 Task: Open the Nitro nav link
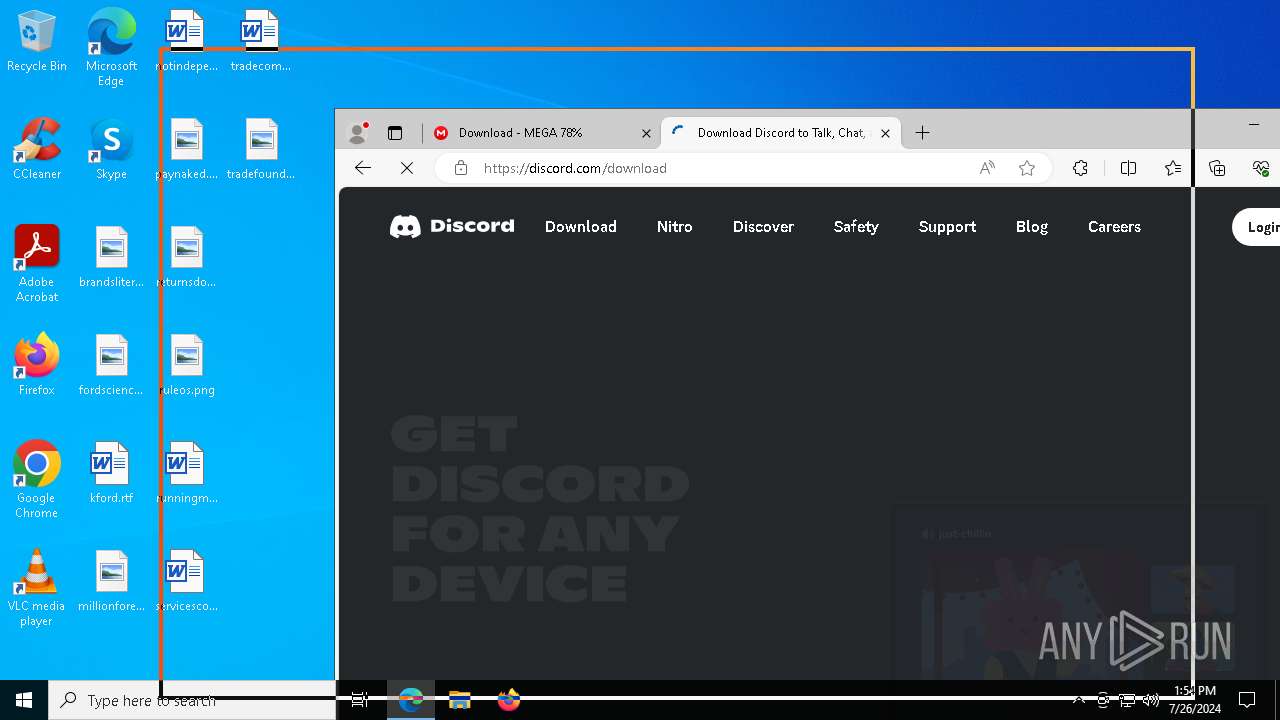click(x=675, y=227)
